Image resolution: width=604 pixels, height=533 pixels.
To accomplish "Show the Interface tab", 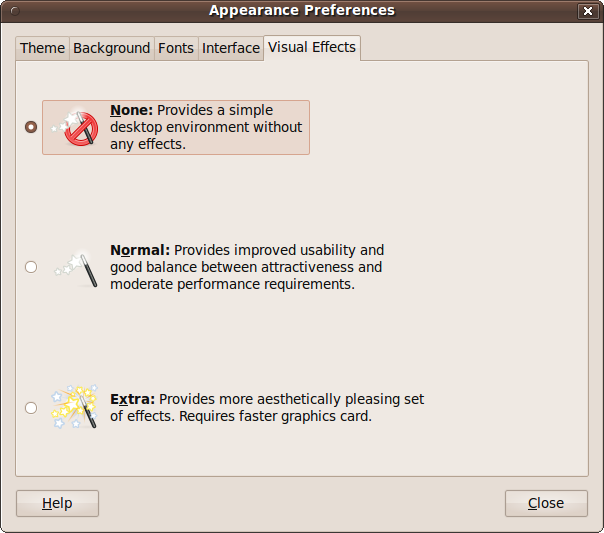I will (230, 48).
